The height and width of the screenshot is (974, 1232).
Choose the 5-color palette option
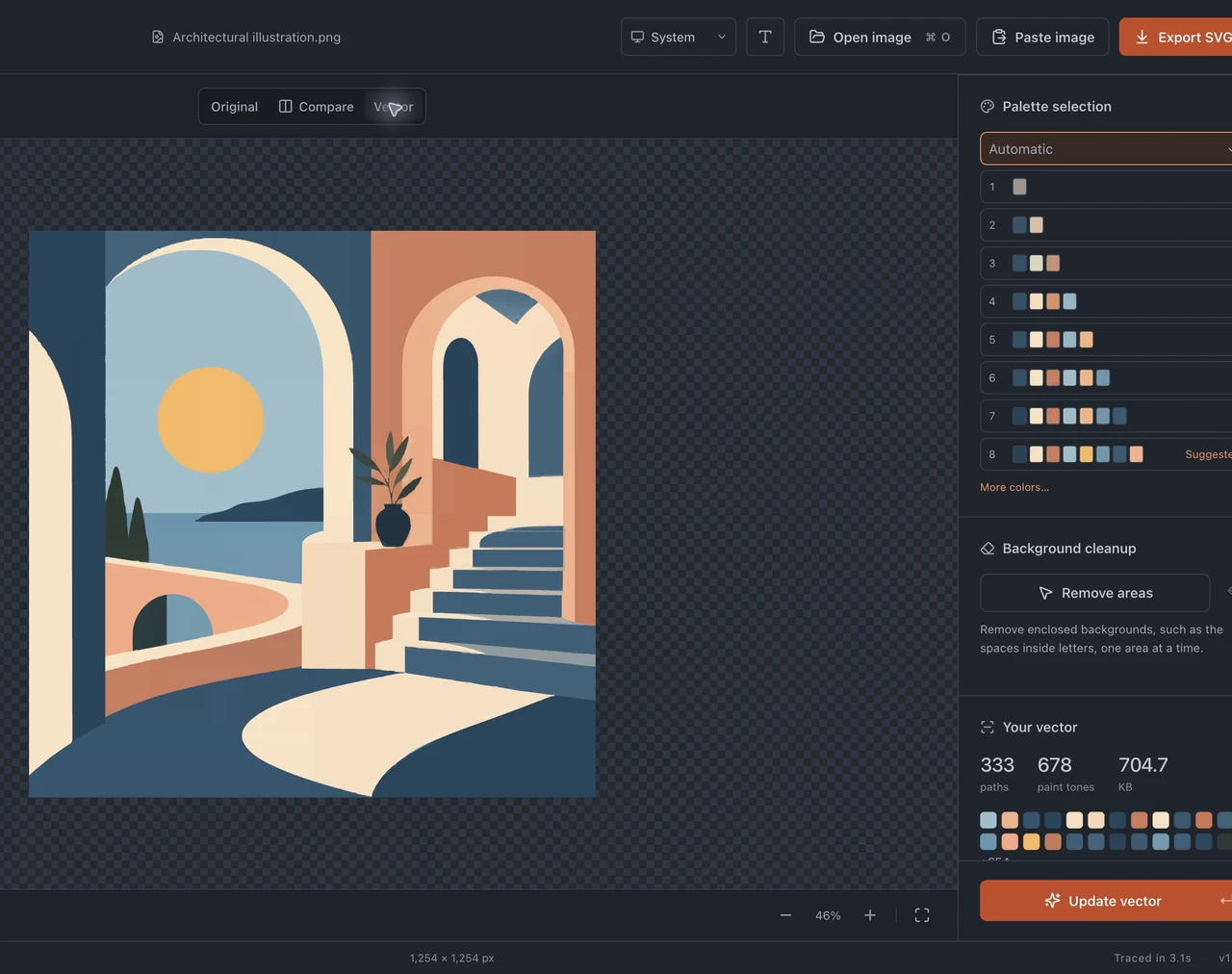coord(1106,340)
